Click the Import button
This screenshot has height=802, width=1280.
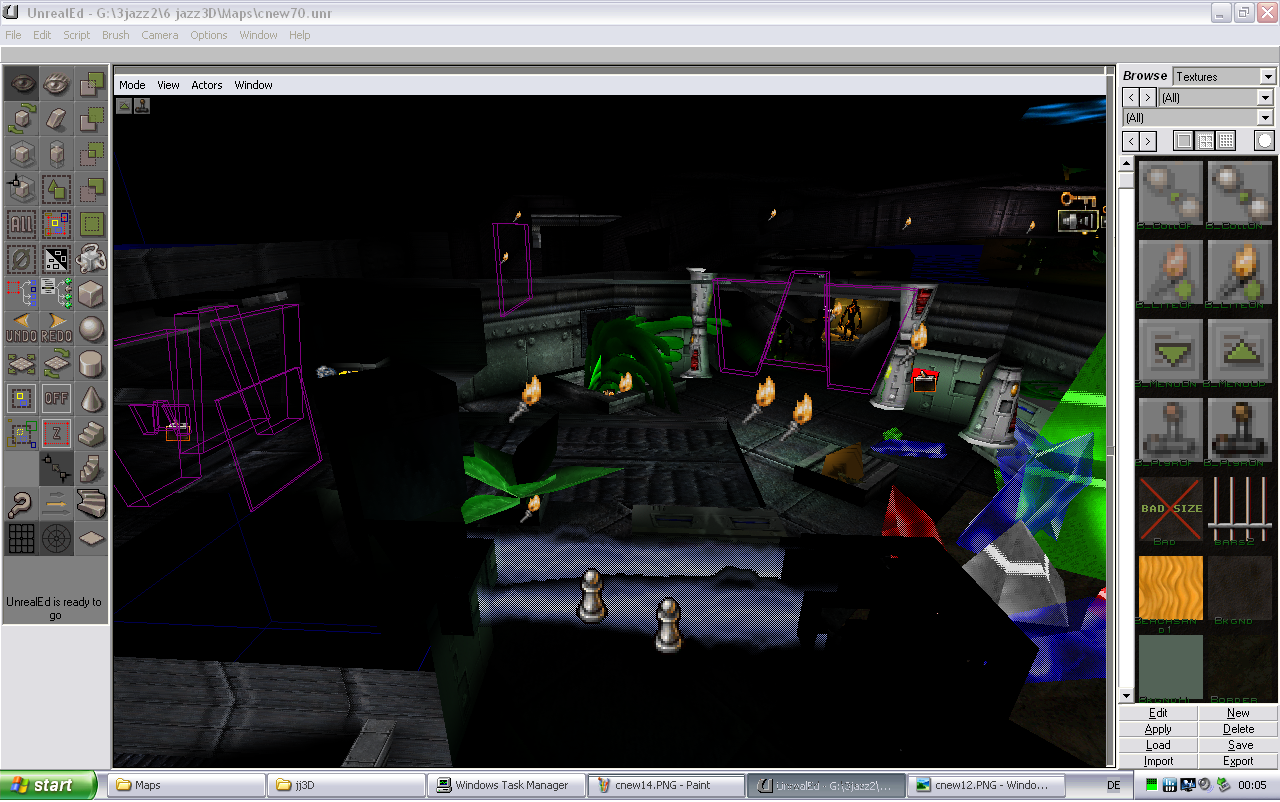(x=1158, y=761)
